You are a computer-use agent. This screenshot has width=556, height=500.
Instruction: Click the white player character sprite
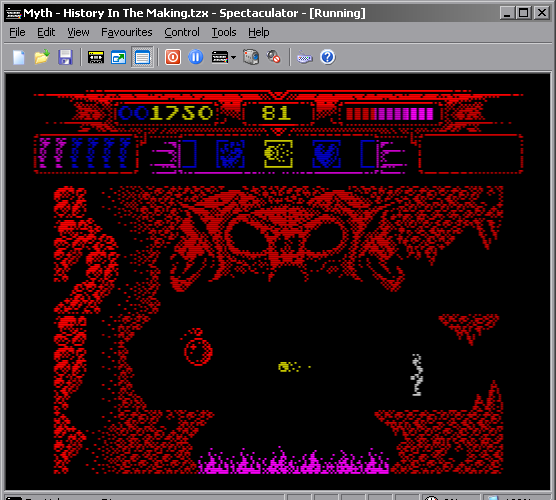(417, 375)
